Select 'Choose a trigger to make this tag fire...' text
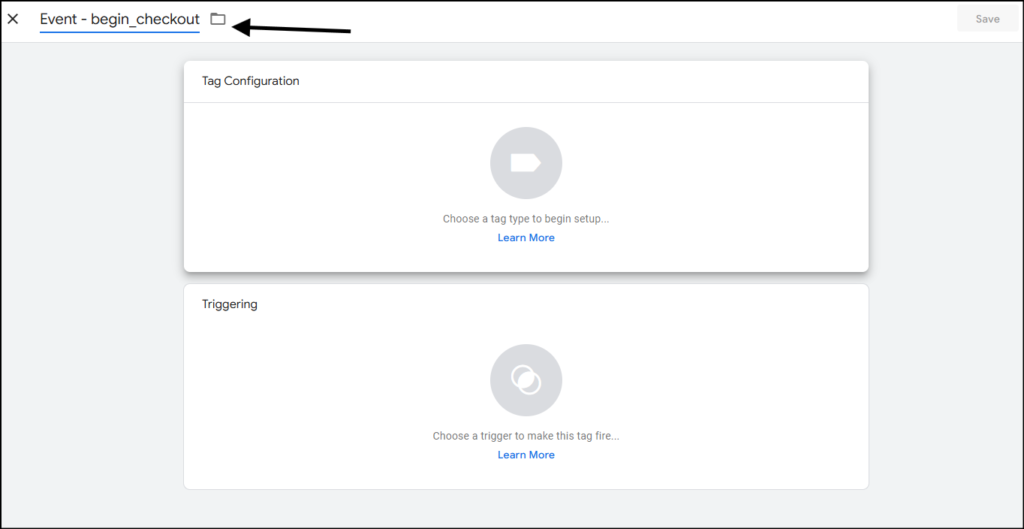The width and height of the screenshot is (1024, 529). [x=526, y=436]
